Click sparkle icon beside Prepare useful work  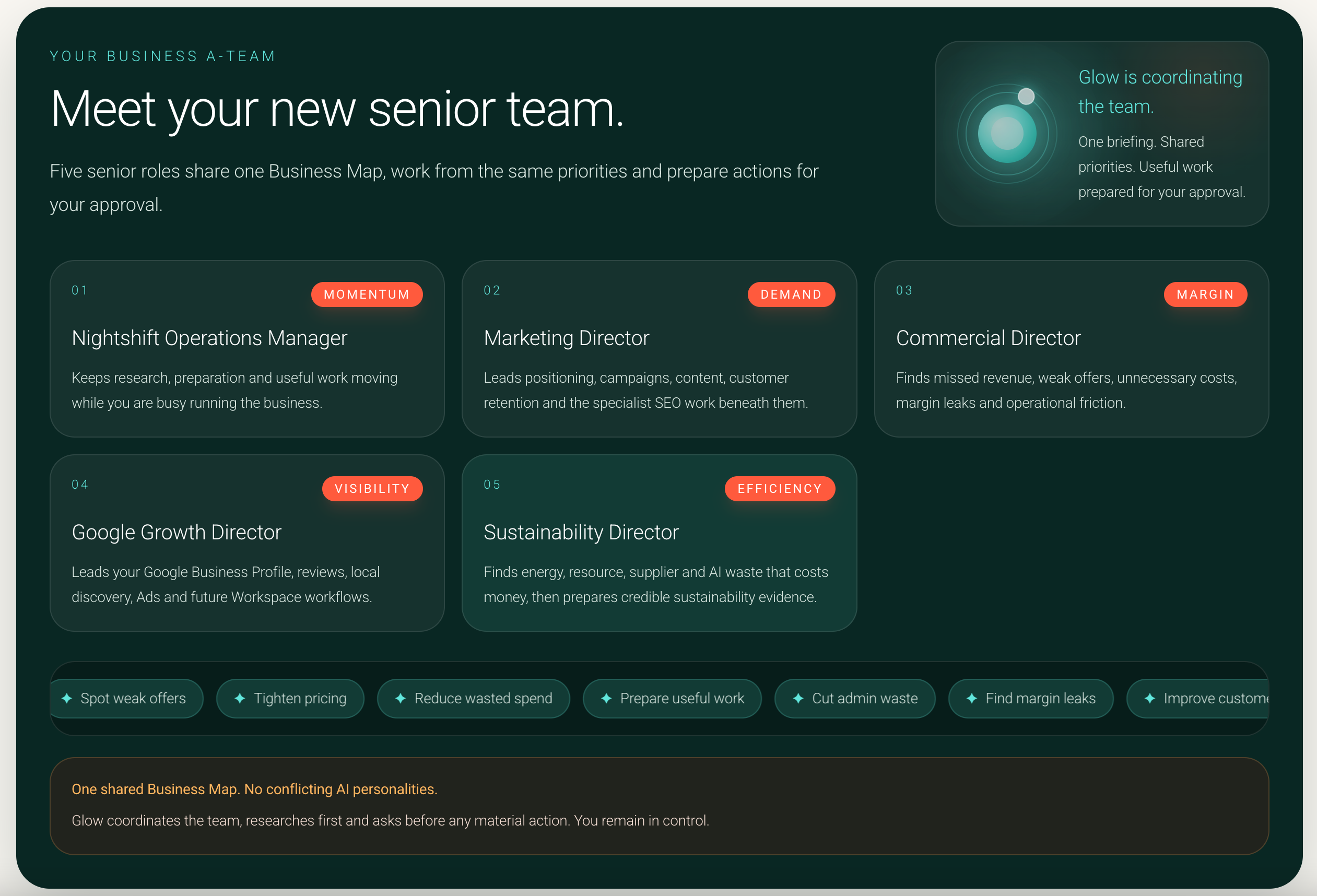(x=606, y=698)
